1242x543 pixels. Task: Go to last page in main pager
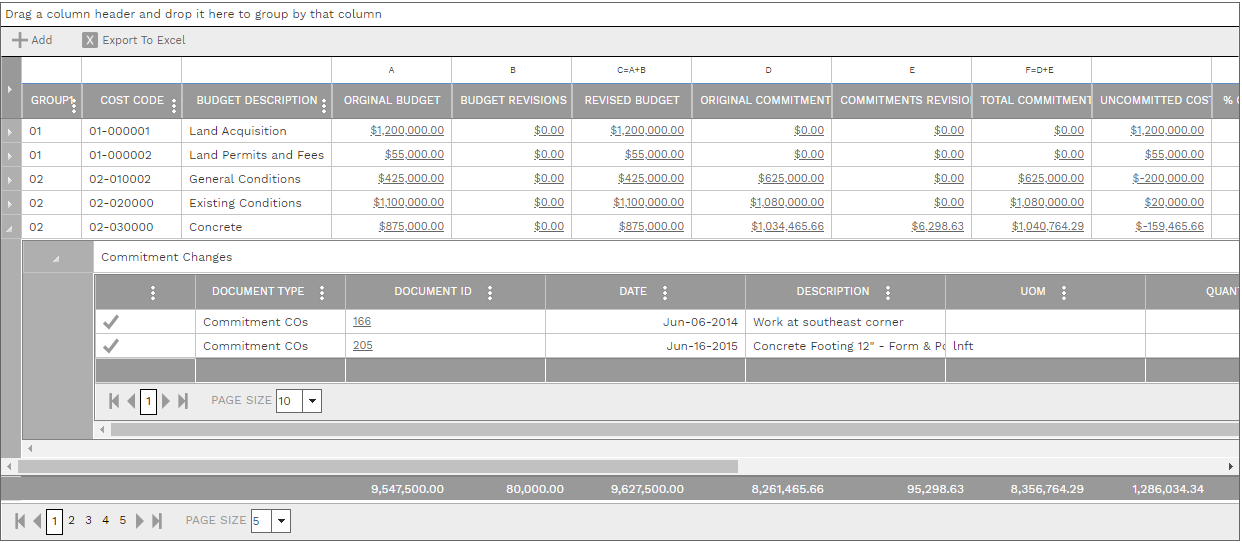tap(157, 521)
